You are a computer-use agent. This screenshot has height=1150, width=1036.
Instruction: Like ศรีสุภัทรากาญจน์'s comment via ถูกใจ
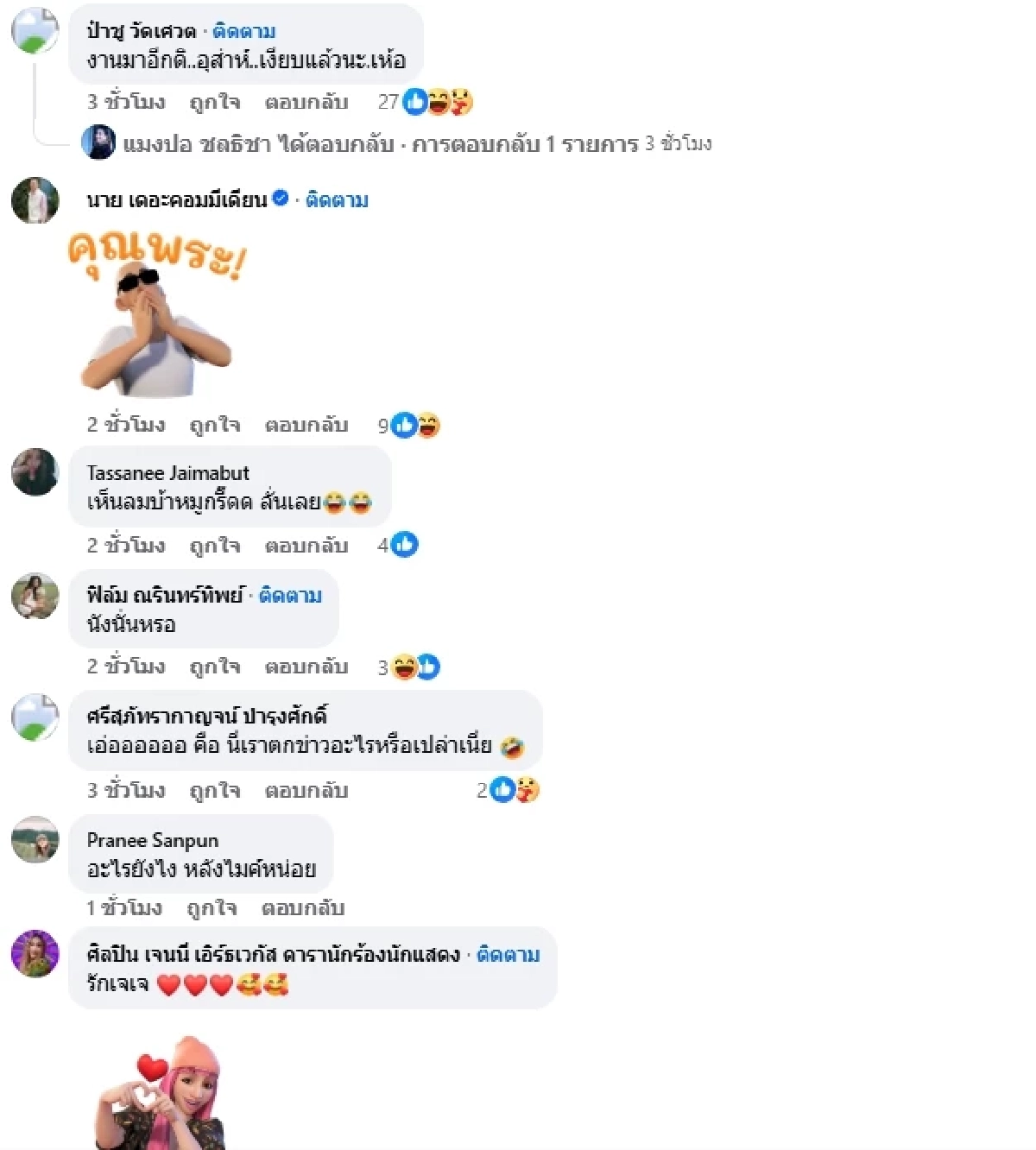(214, 789)
